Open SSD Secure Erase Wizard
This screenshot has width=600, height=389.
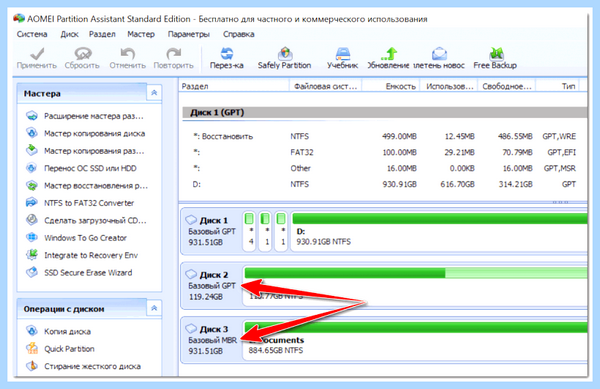tap(88, 272)
